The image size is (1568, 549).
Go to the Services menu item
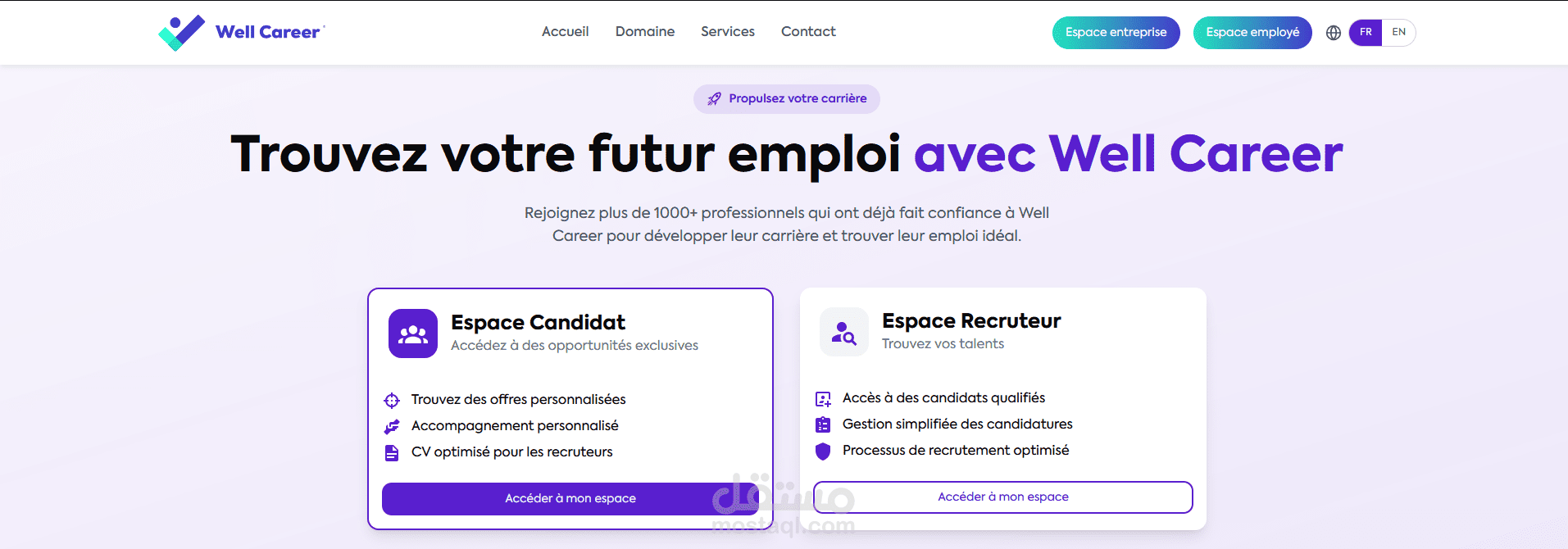tap(728, 32)
